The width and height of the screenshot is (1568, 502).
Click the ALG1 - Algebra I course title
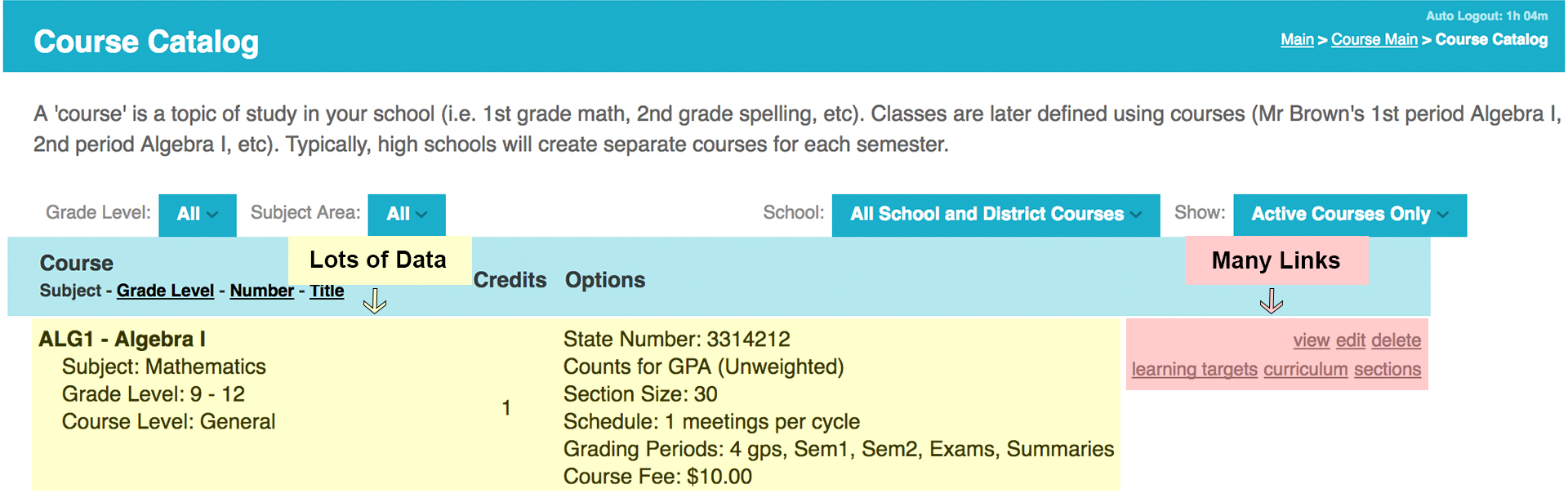click(x=122, y=339)
